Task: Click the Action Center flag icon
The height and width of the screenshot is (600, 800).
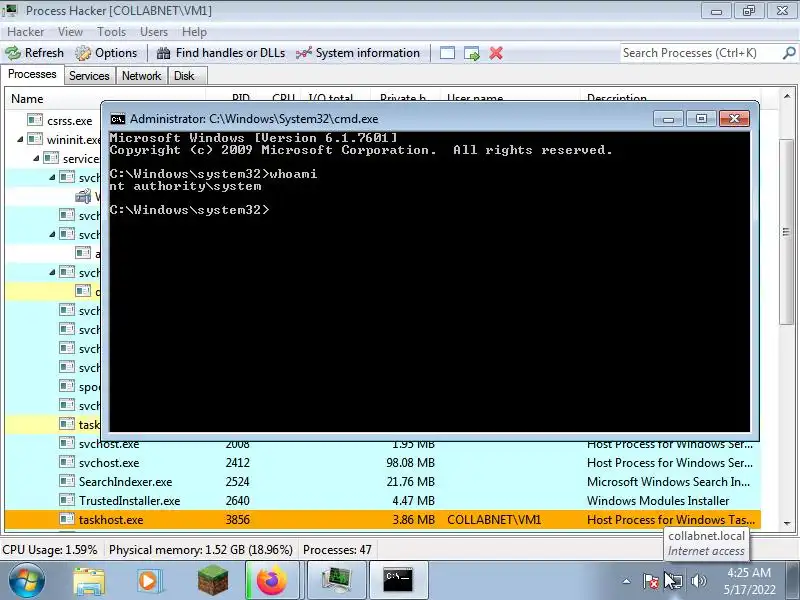Action: coord(651,581)
